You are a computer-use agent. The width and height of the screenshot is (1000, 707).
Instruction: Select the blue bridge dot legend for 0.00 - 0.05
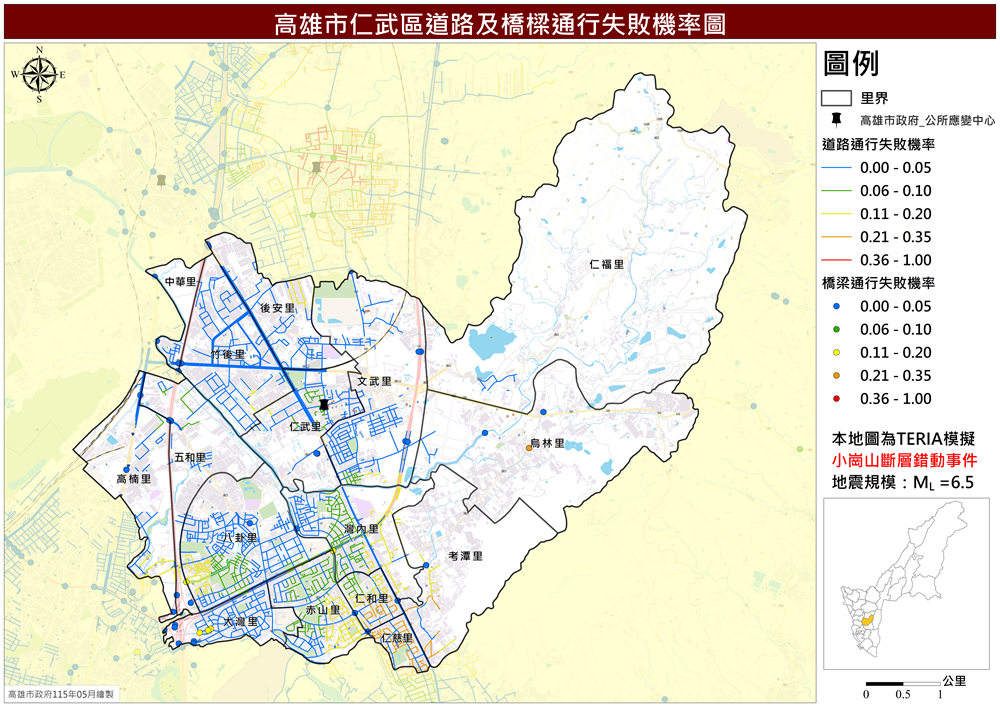(837, 307)
